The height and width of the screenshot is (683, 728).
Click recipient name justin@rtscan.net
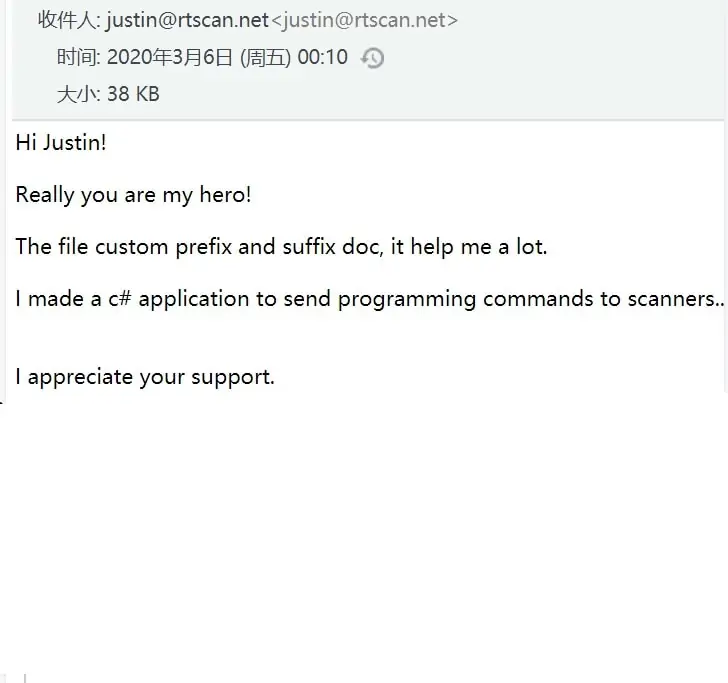coord(187,19)
